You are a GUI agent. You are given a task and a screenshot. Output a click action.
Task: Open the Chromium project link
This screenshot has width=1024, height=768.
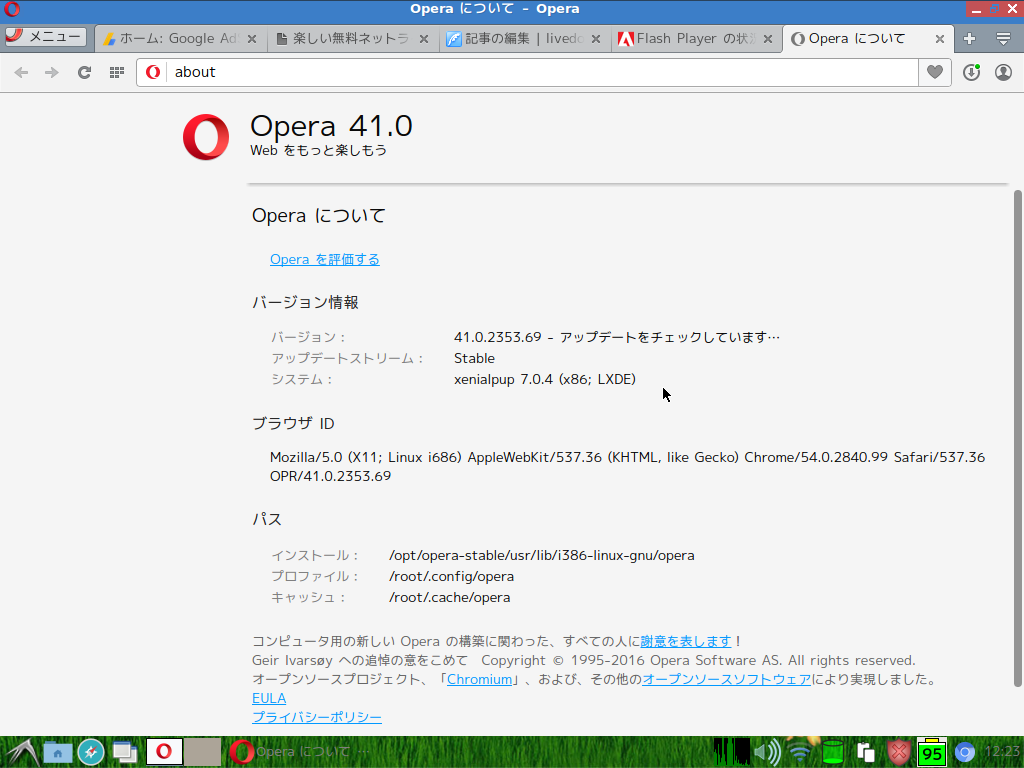tap(479, 679)
